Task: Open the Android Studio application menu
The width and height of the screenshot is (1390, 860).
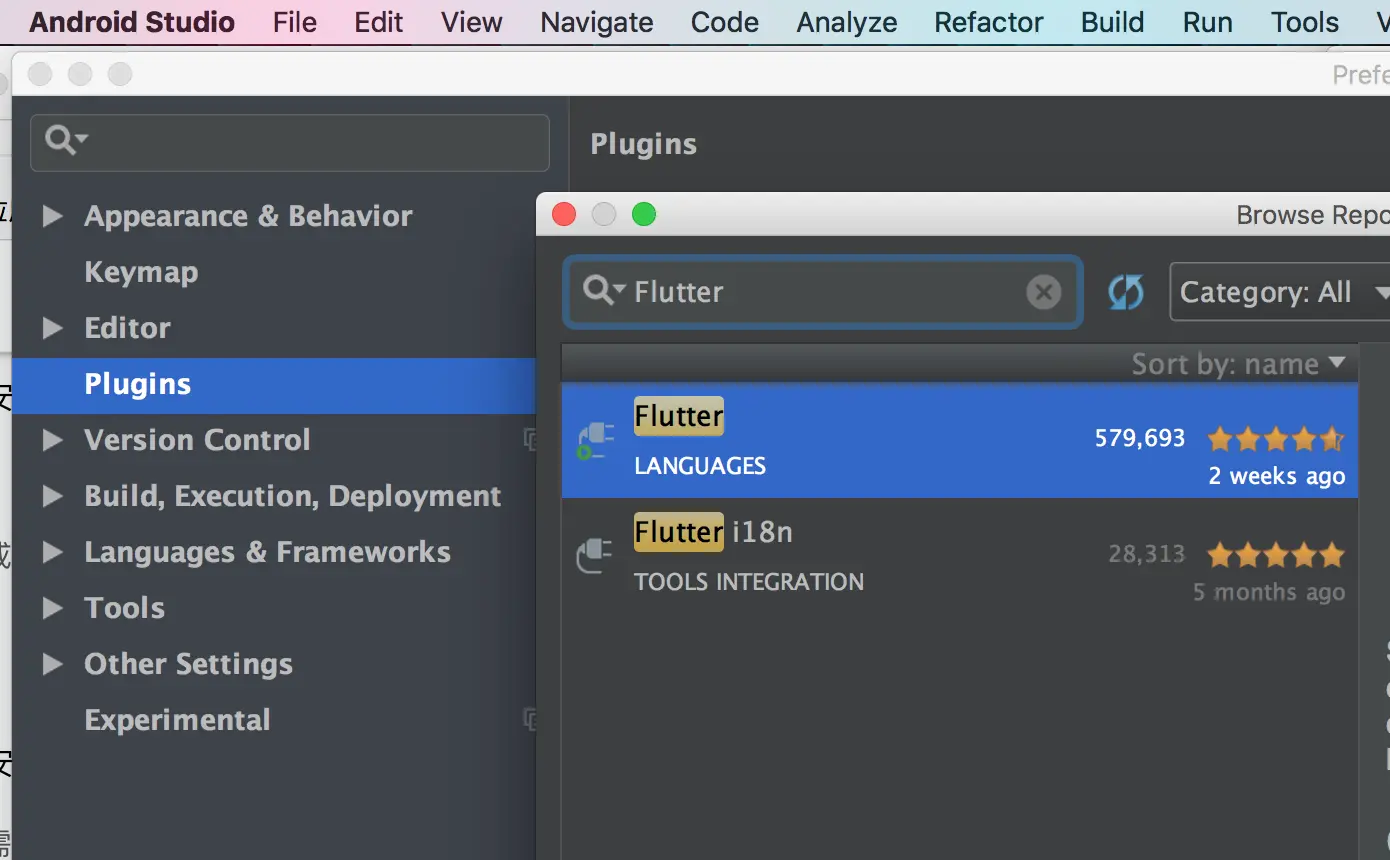Action: click(x=132, y=22)
